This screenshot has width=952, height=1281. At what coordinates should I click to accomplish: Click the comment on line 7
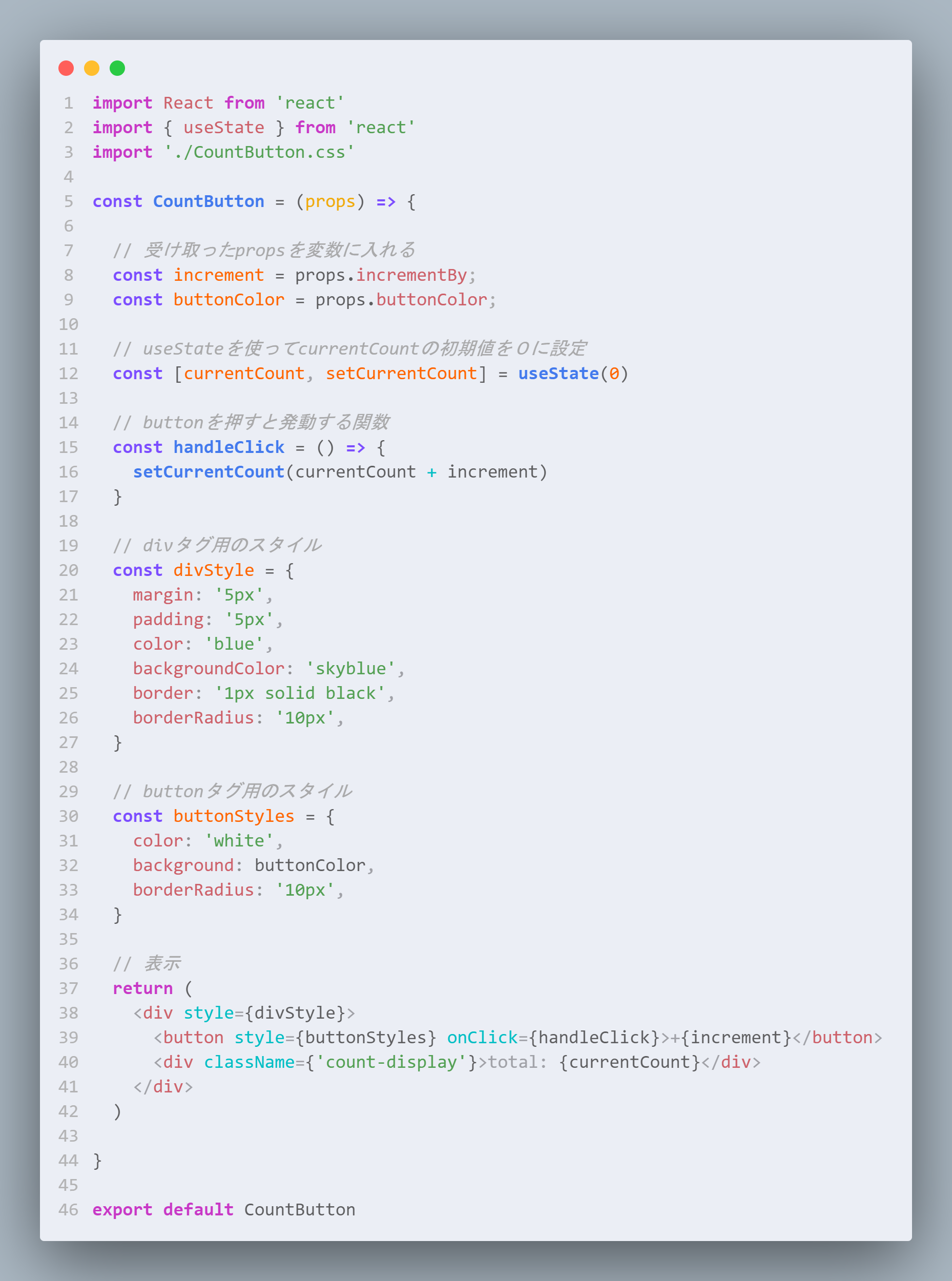[x=264, y=250]
